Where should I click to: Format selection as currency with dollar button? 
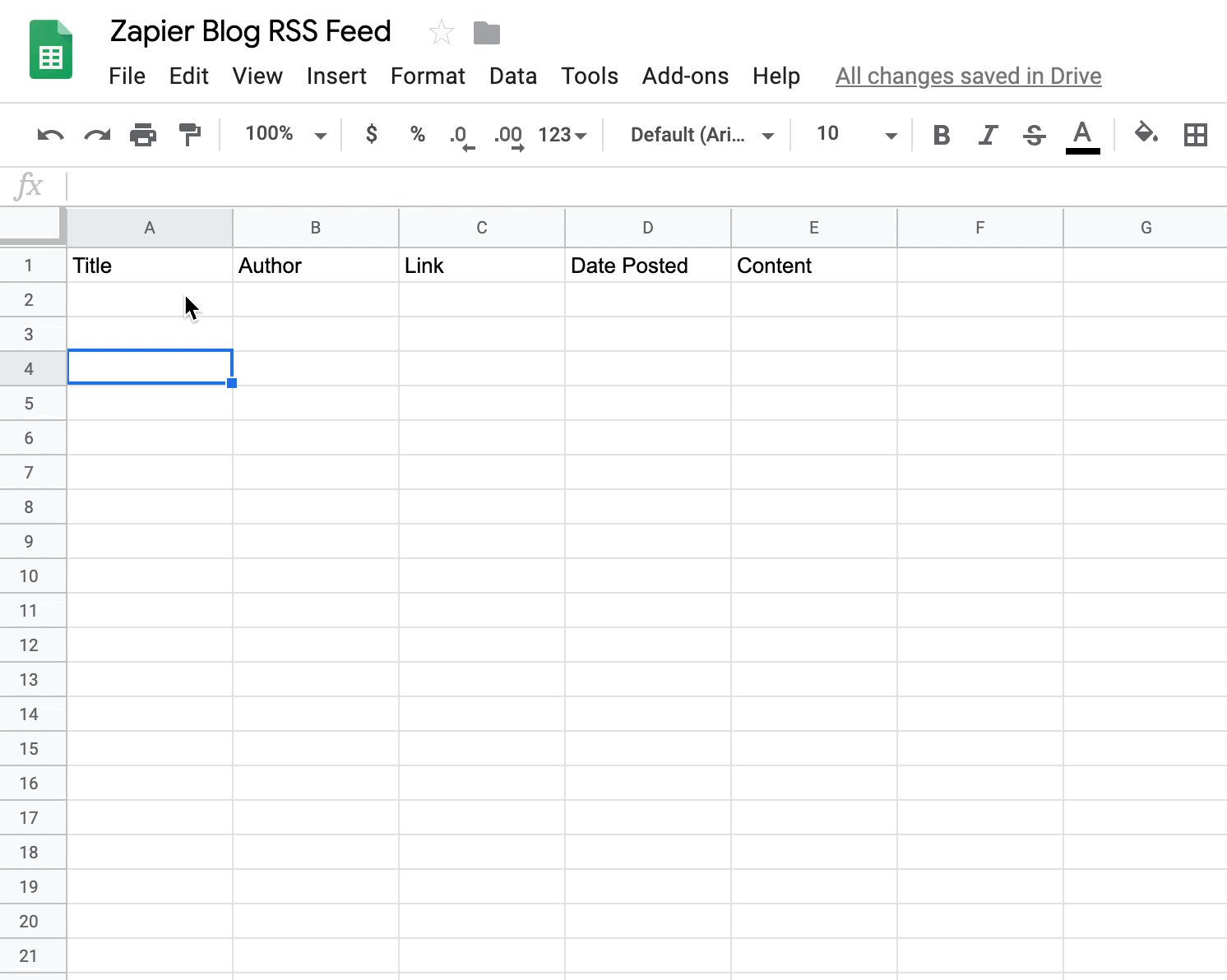(372, 134)
